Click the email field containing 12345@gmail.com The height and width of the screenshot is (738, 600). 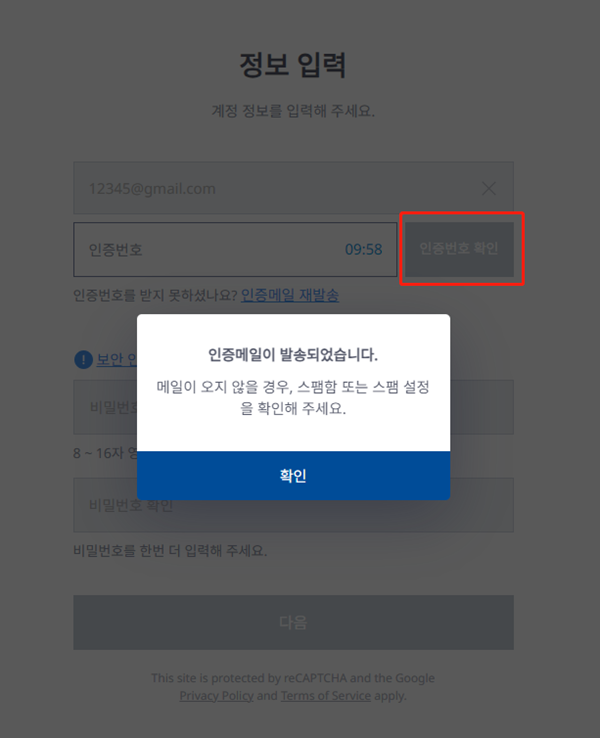click(x=293, y=188)
